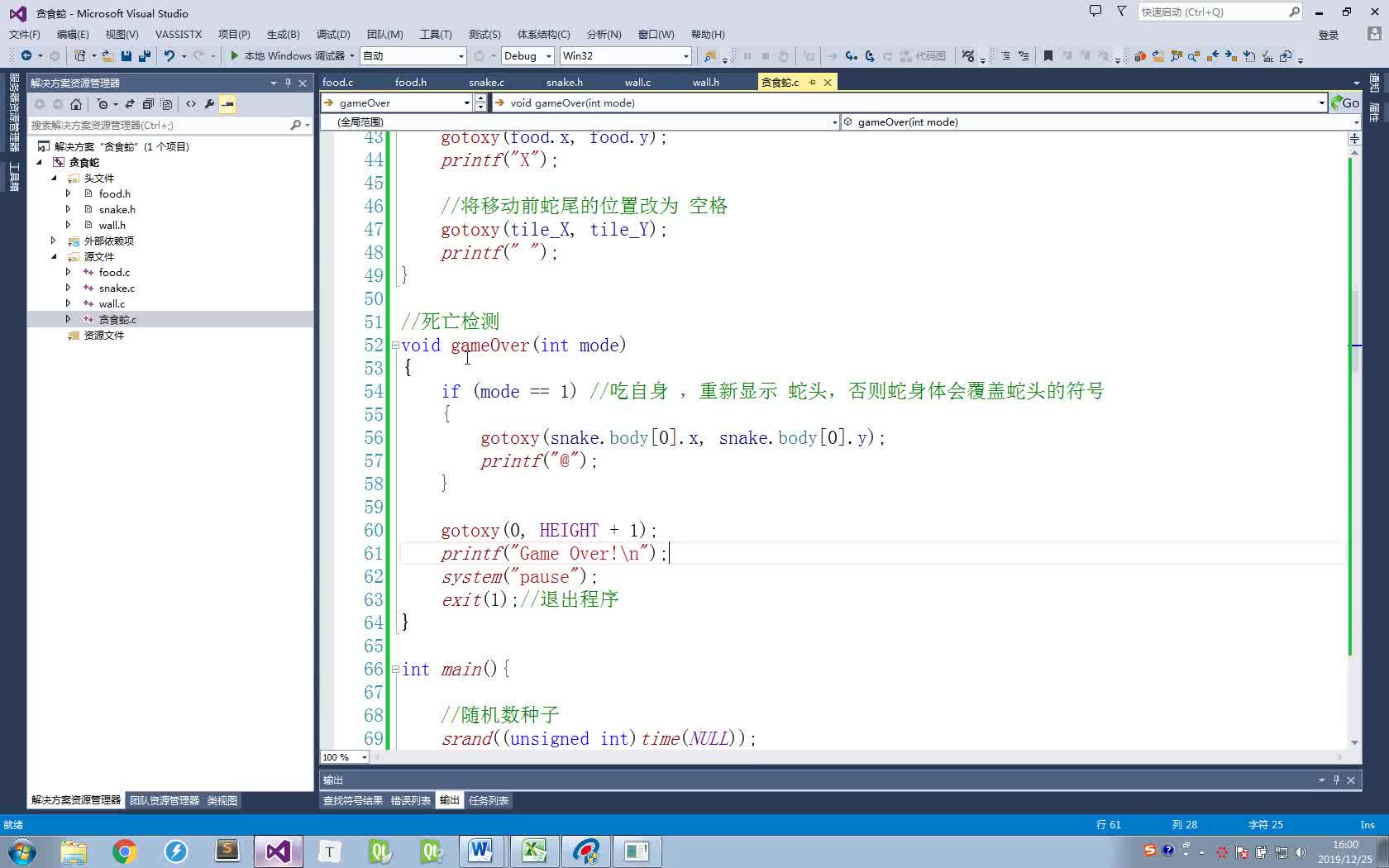Open the VASSISTX menu
Image resolution: width=1389 pixels, height=868 pixels.
point(179,34)
